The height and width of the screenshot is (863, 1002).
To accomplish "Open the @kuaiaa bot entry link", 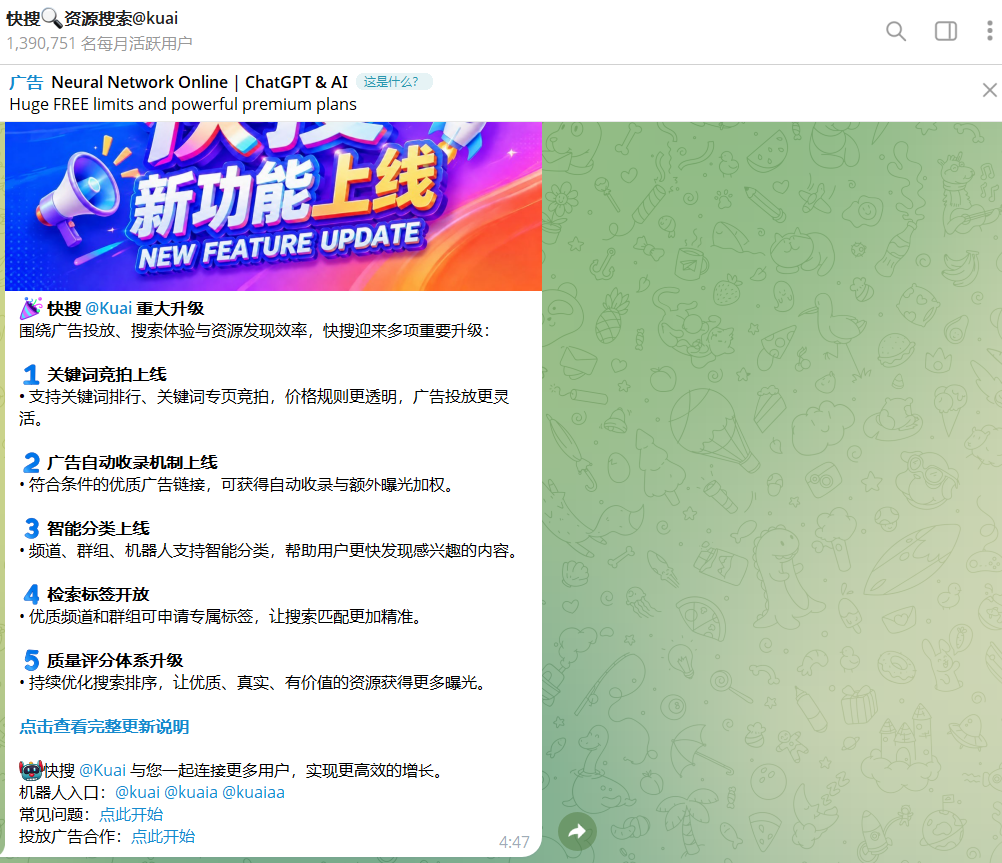I will [253, 793].
